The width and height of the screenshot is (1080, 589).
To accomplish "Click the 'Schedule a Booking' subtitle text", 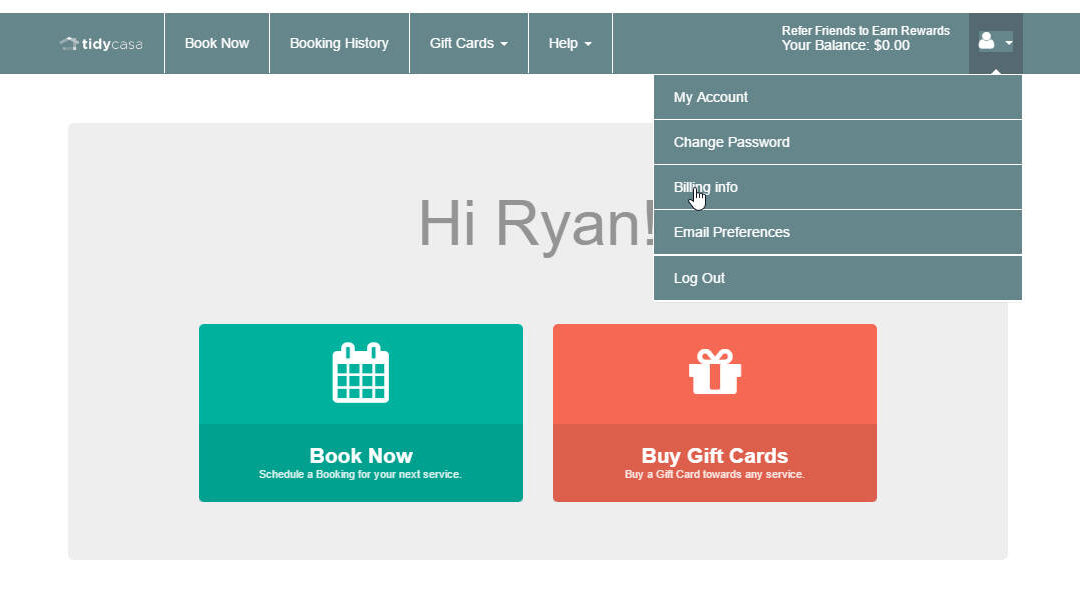I will tap(360, 475).
